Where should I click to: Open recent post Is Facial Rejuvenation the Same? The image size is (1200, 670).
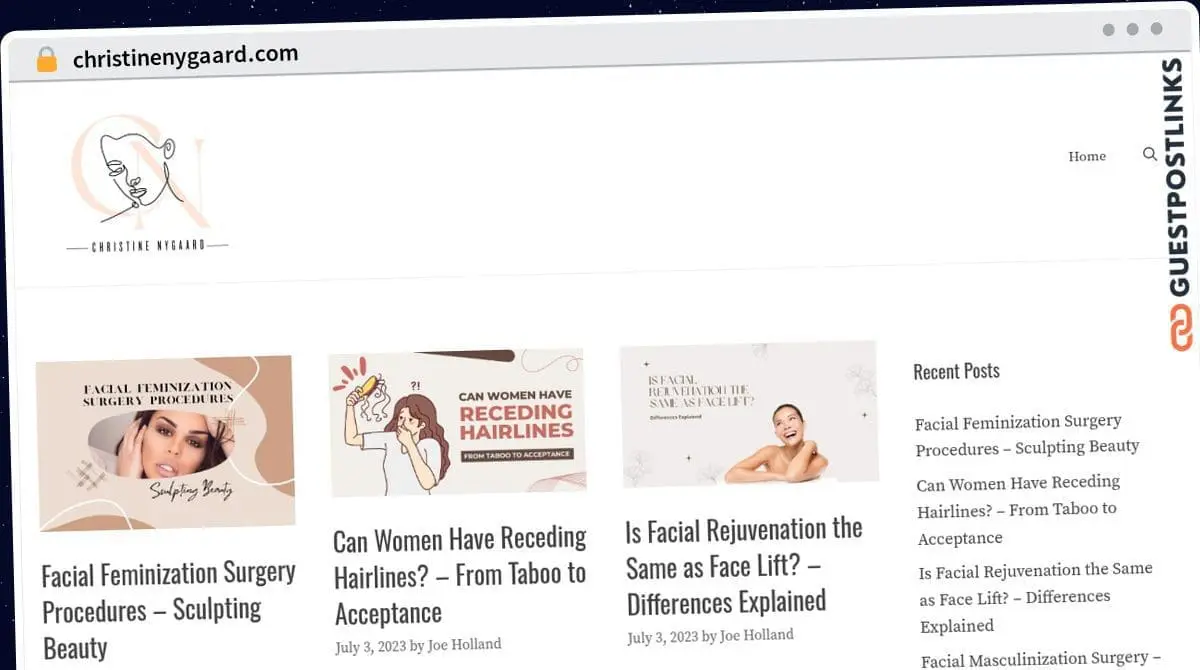coord(1036,597)
